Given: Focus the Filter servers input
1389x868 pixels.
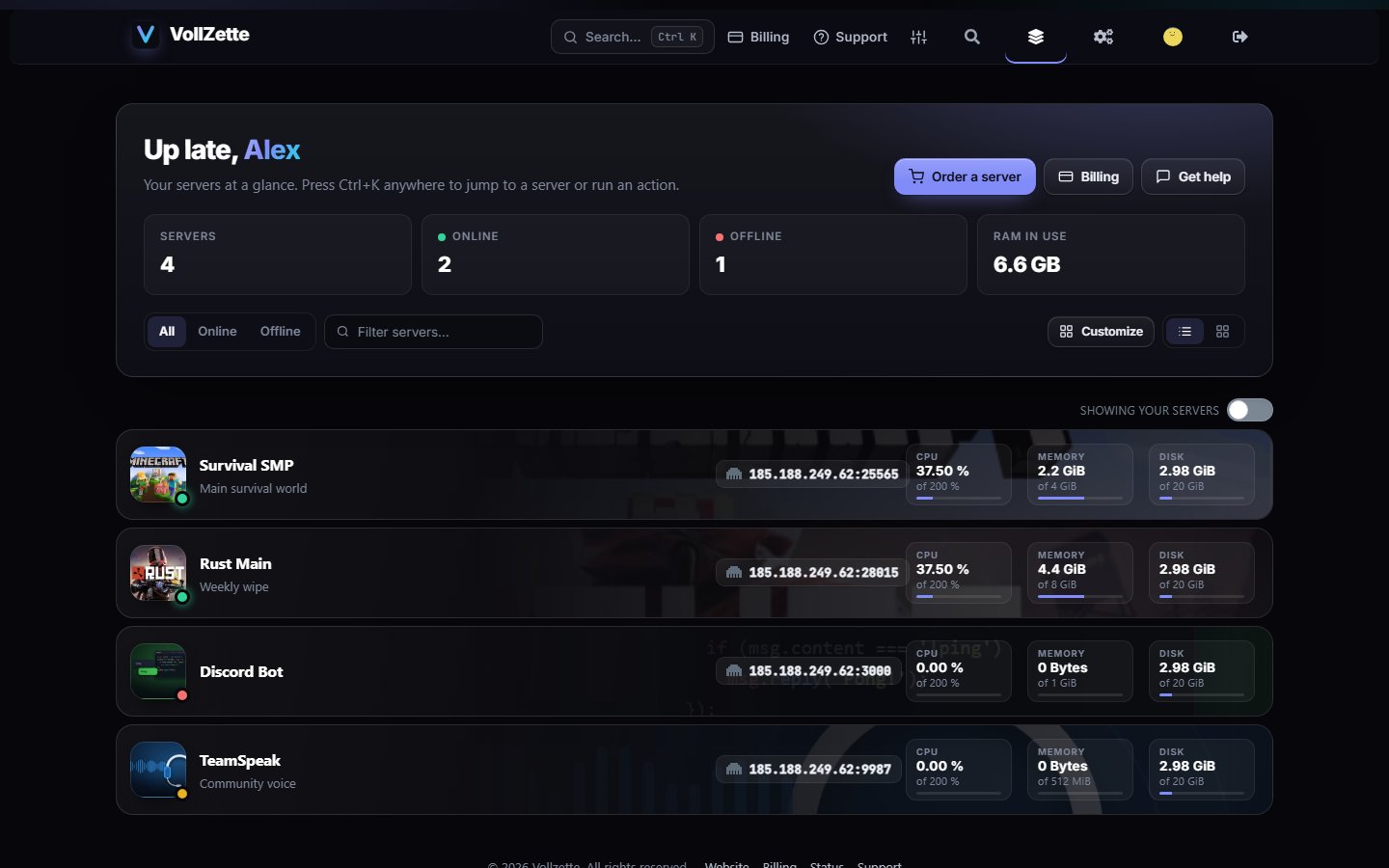Looking at the screenshot, I should click(433, 332).
